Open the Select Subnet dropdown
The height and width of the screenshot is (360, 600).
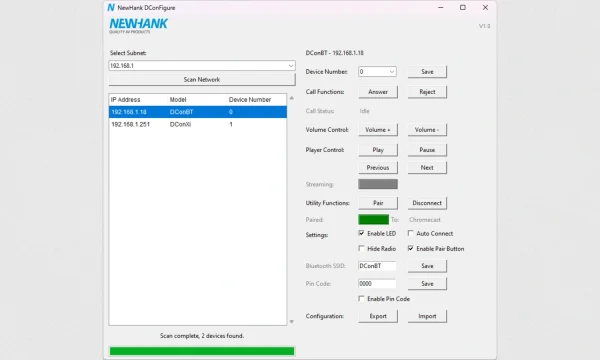click(202, 66)
